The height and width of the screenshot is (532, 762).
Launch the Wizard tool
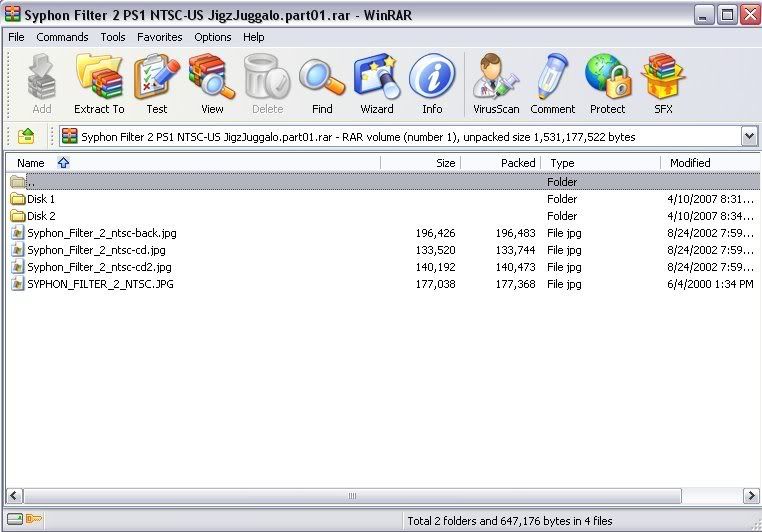coord(377,78)
